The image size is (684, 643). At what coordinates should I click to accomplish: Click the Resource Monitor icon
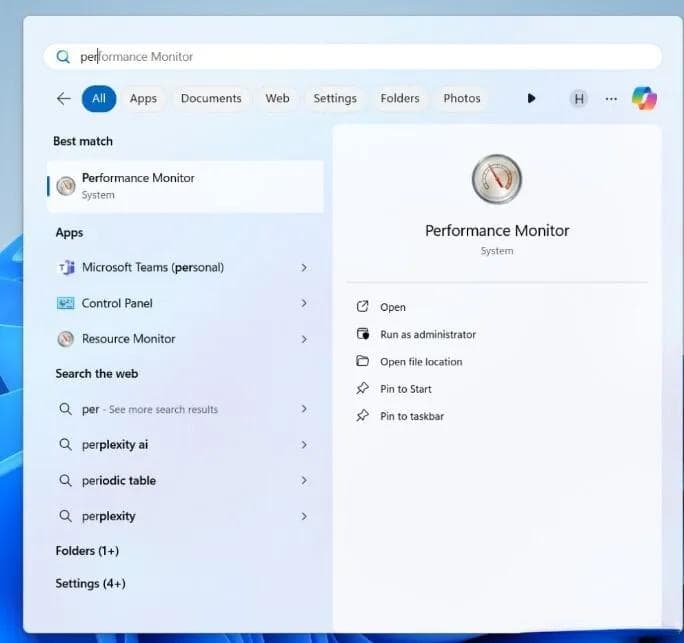tap(66, 339)
